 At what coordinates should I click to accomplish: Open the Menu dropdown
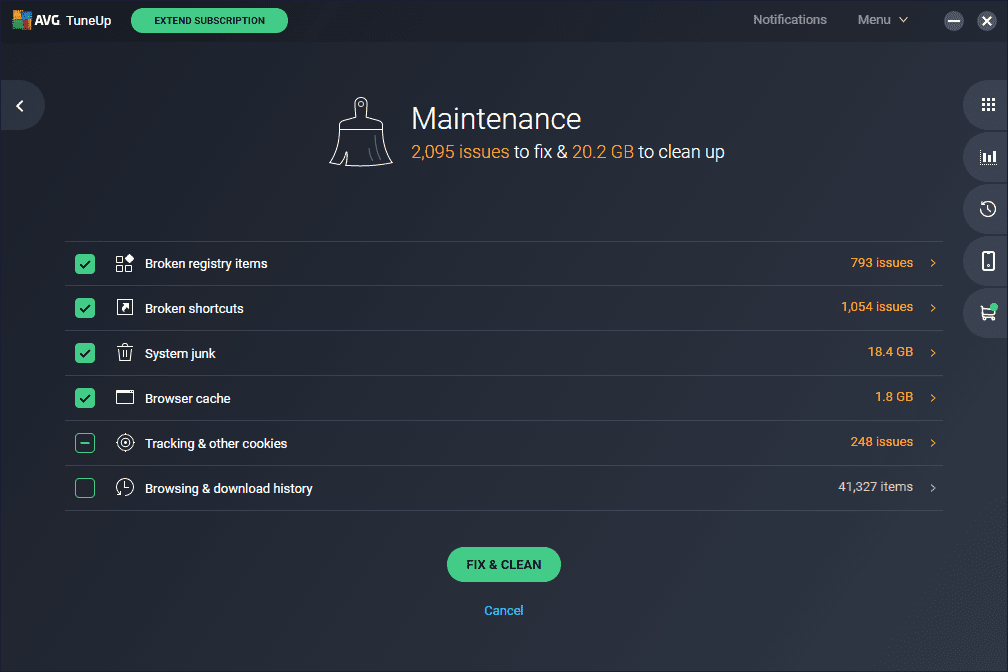pyautogui.click(x=883, y=20)
